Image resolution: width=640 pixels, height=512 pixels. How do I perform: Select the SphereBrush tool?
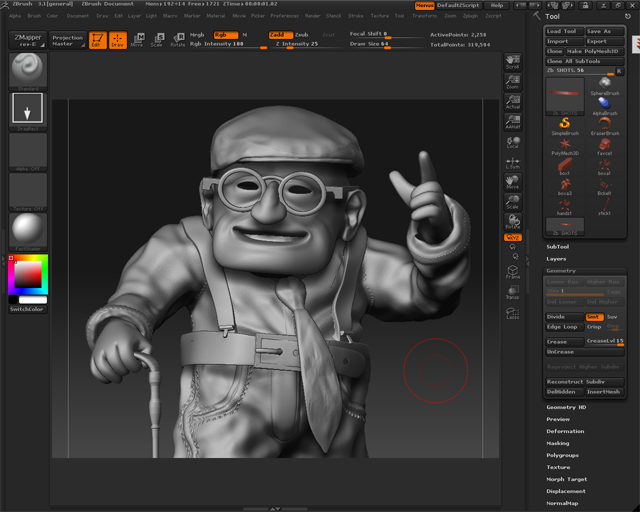tap(605, 85)
